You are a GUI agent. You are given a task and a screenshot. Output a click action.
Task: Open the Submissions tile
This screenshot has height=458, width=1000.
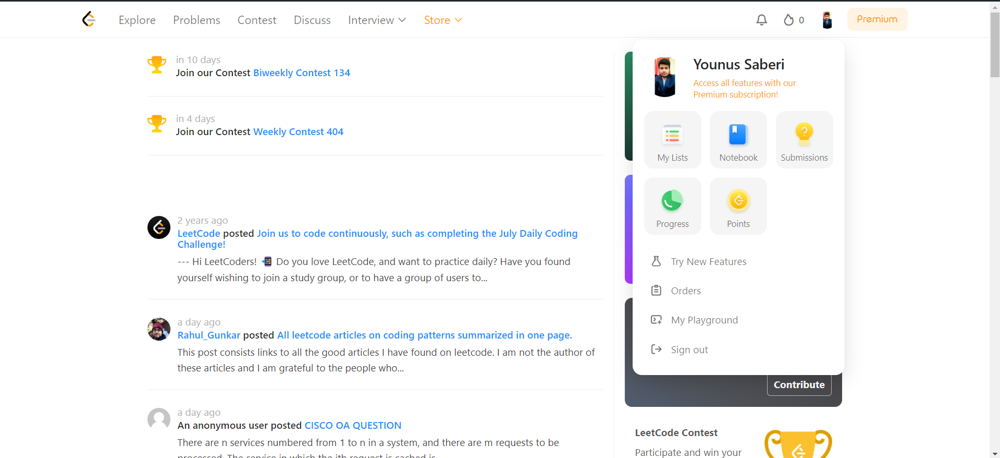(804, 140)
